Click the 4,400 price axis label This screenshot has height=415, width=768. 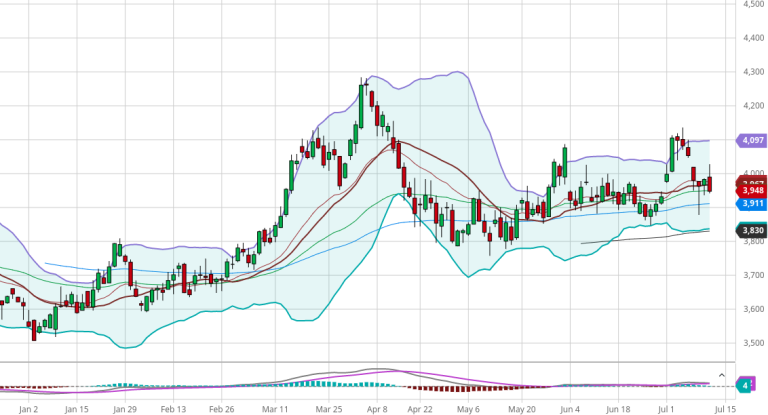coord(753,38)
